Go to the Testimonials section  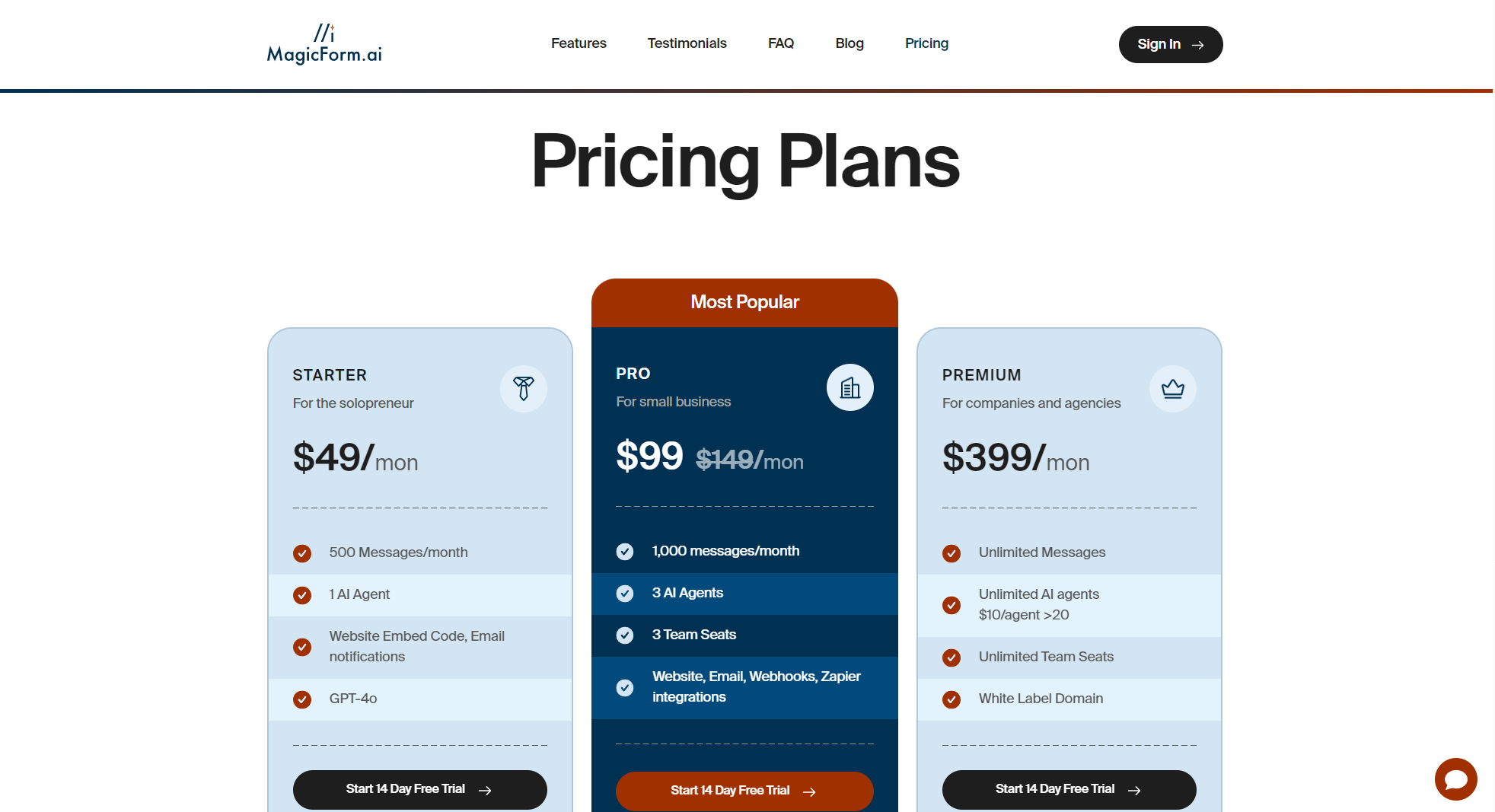point(687,43)
